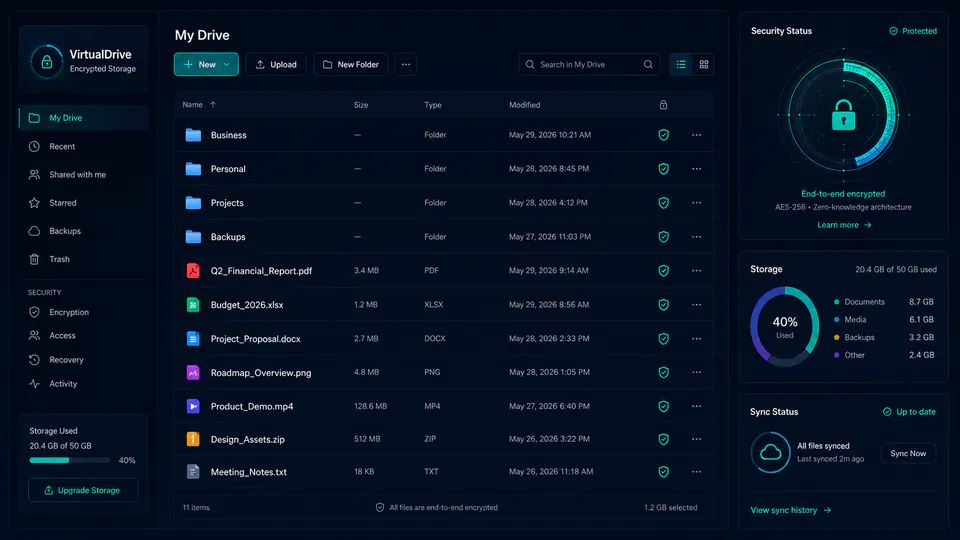Toggle Name column sort arrow
Viewport: 960px width, 540px height.
[213, 105]
